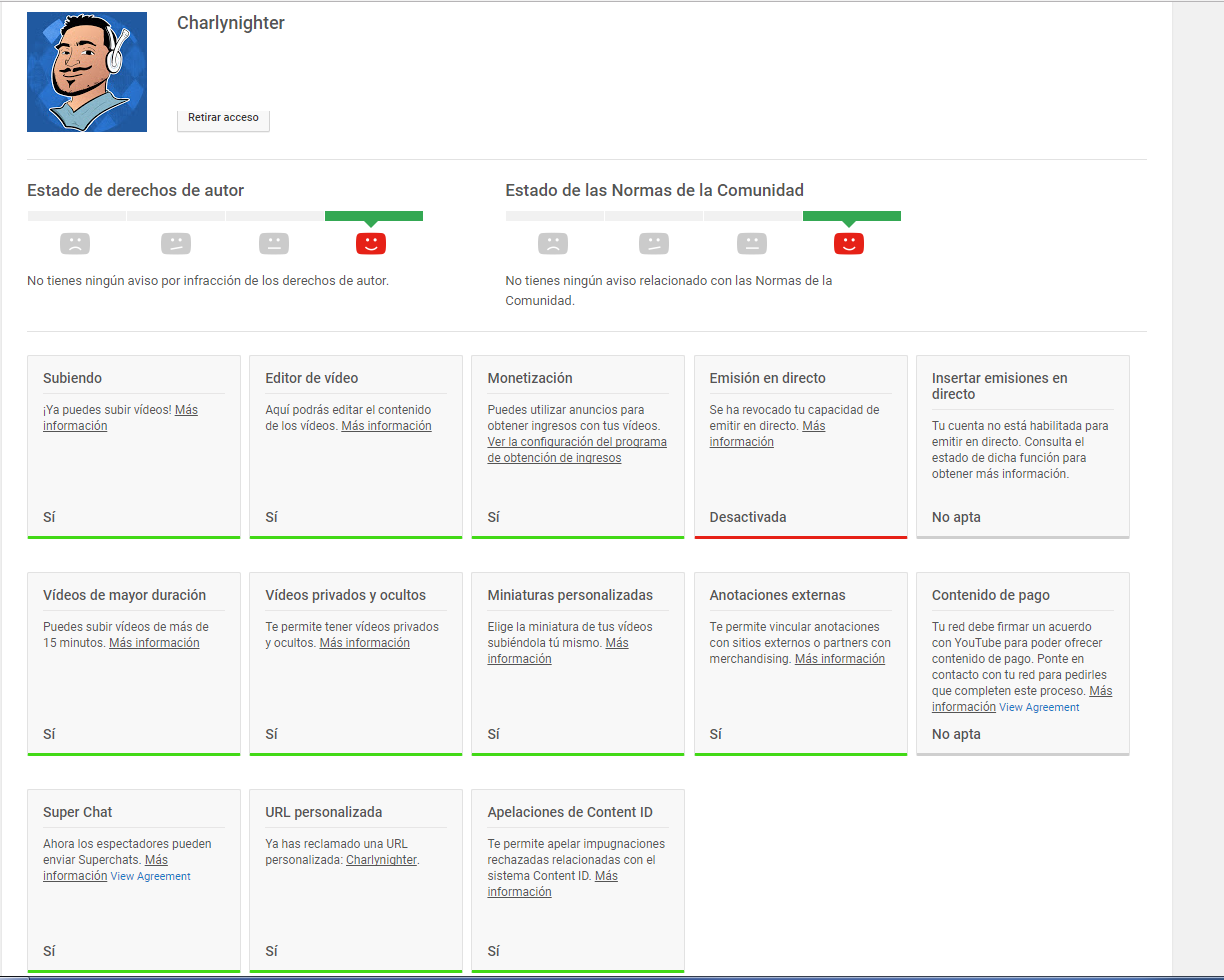
Task: Click Sí status in the Monetización card
Action: tap(494, 517)
